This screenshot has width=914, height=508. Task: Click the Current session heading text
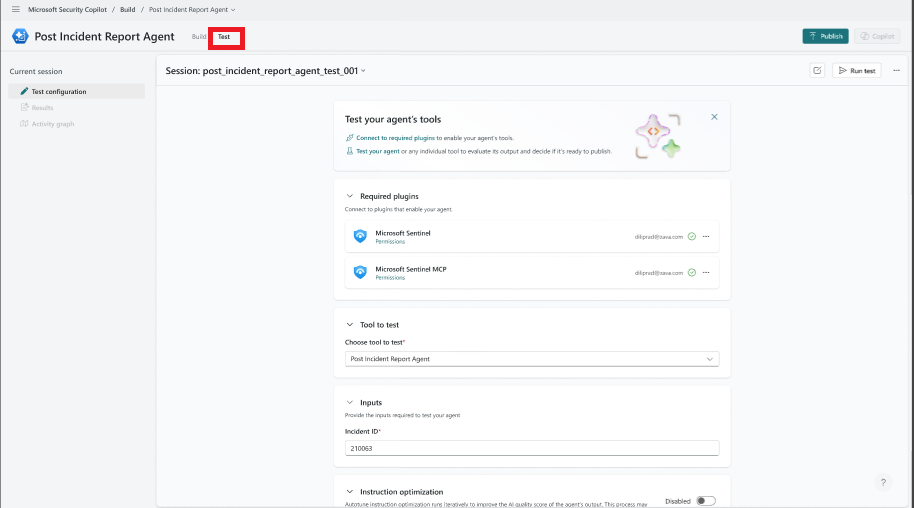(x=36, y=71)
